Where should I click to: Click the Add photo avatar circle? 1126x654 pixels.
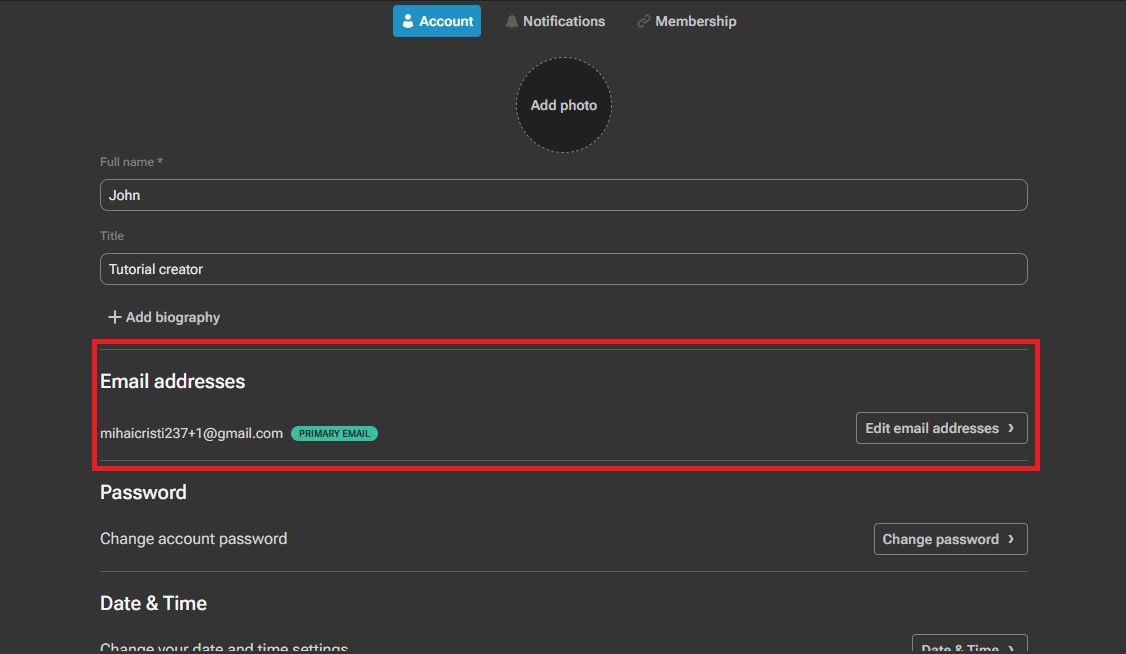pos(564,105)
